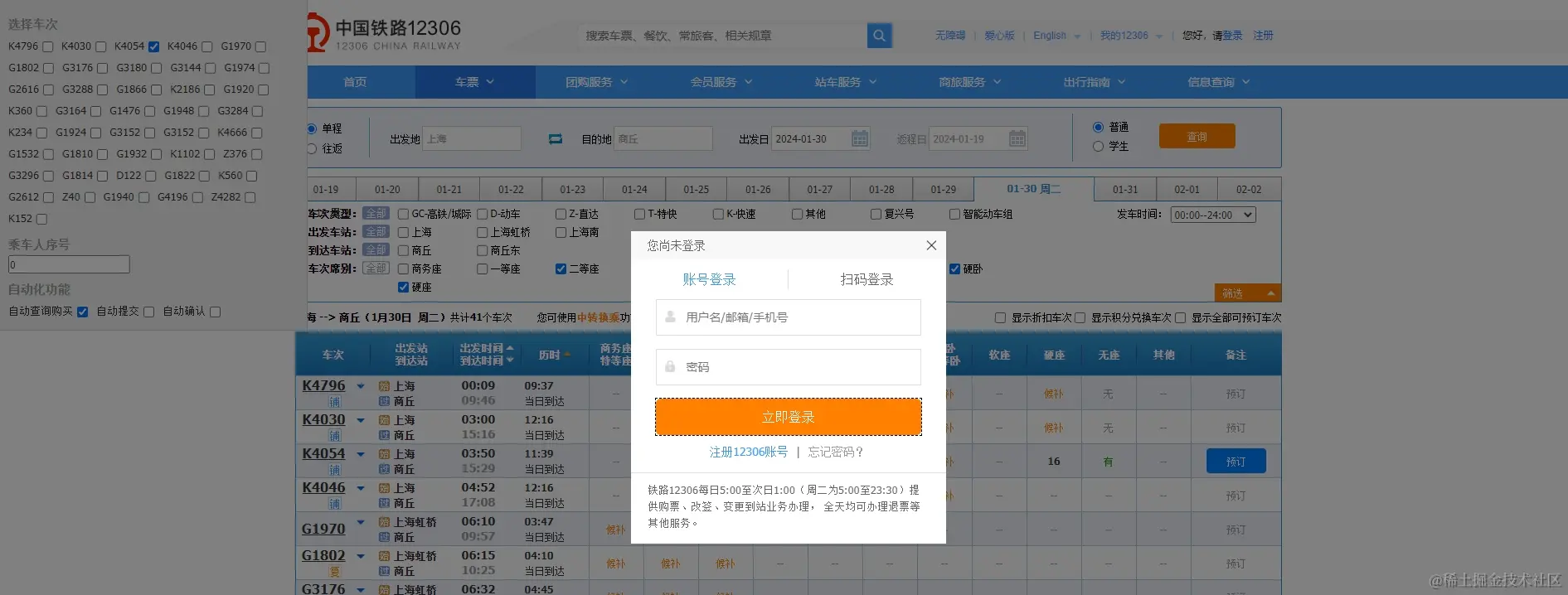
Task: Open the 会员服务 navigation dropdown
Action: (721, 82)
